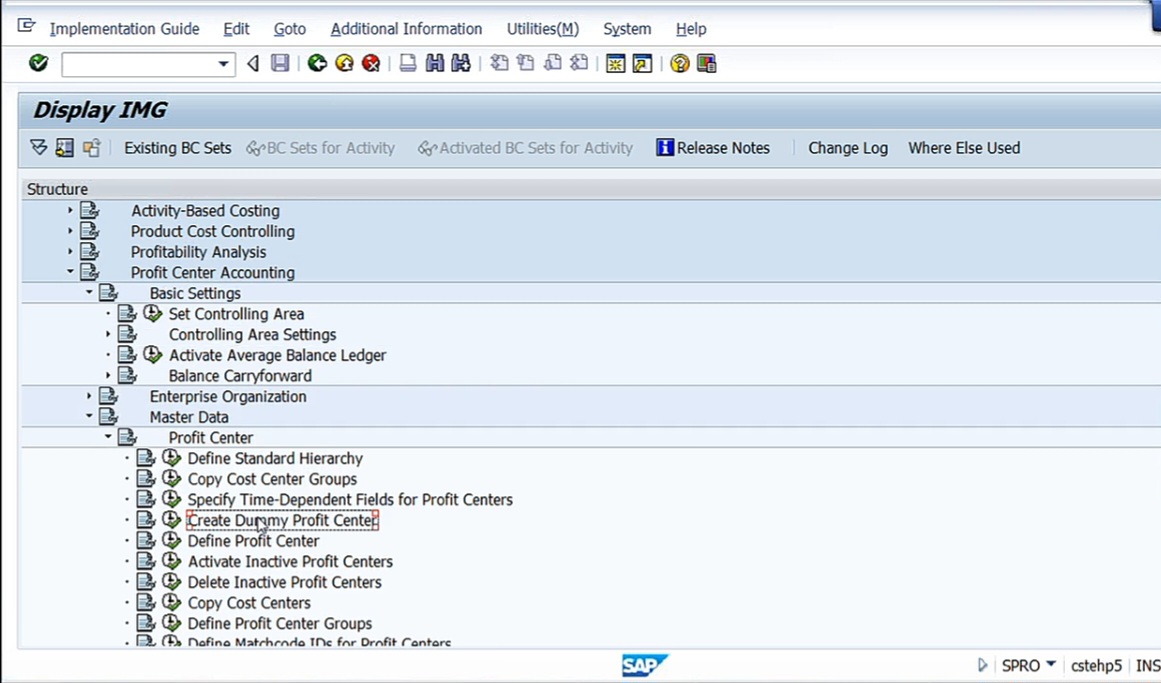Execute Activate Average Balance Ledger activity icon
This screenshot has width=1161, height=683.
coord(153,355)
